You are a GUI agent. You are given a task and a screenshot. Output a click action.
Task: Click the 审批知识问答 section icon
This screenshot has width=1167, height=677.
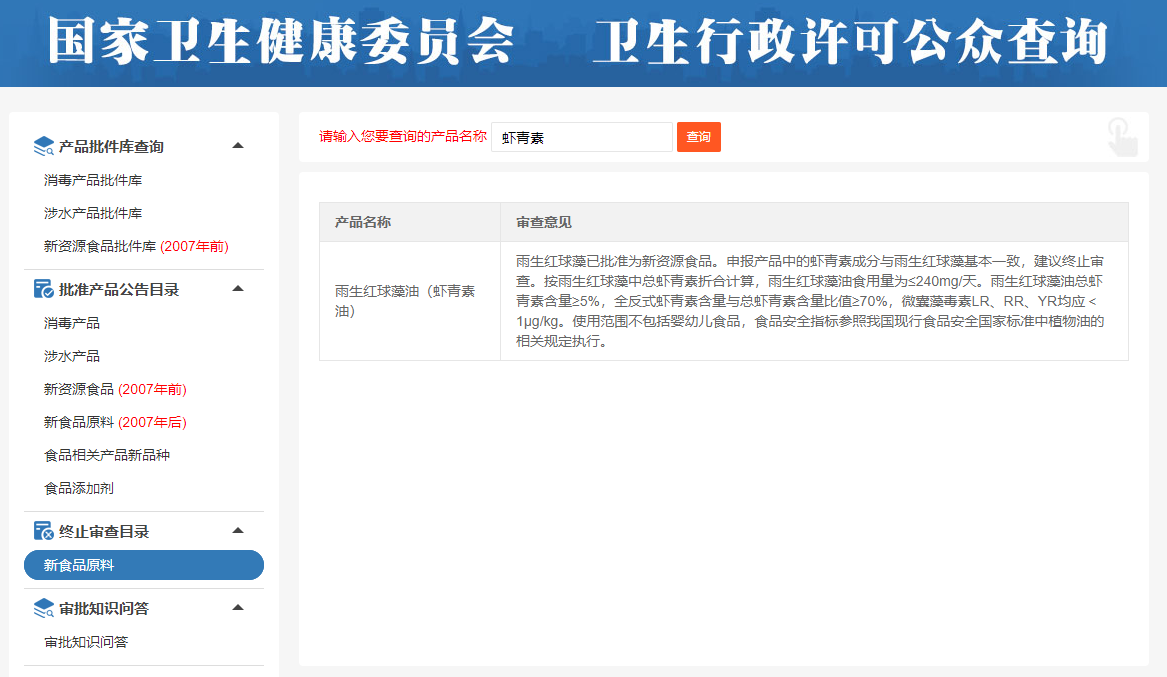(44, 609)
